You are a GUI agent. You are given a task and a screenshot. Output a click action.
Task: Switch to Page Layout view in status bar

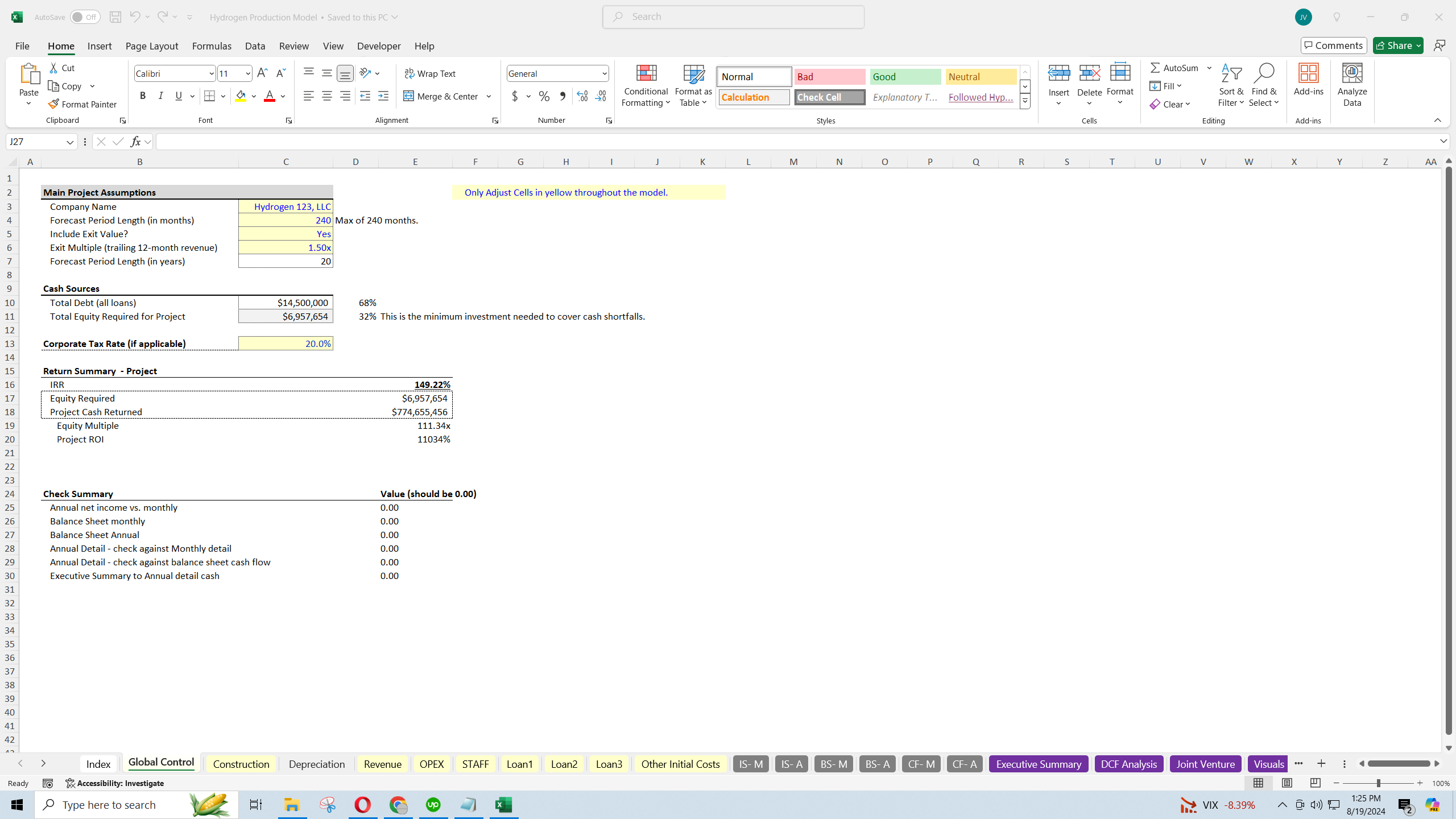point(1287,783)
